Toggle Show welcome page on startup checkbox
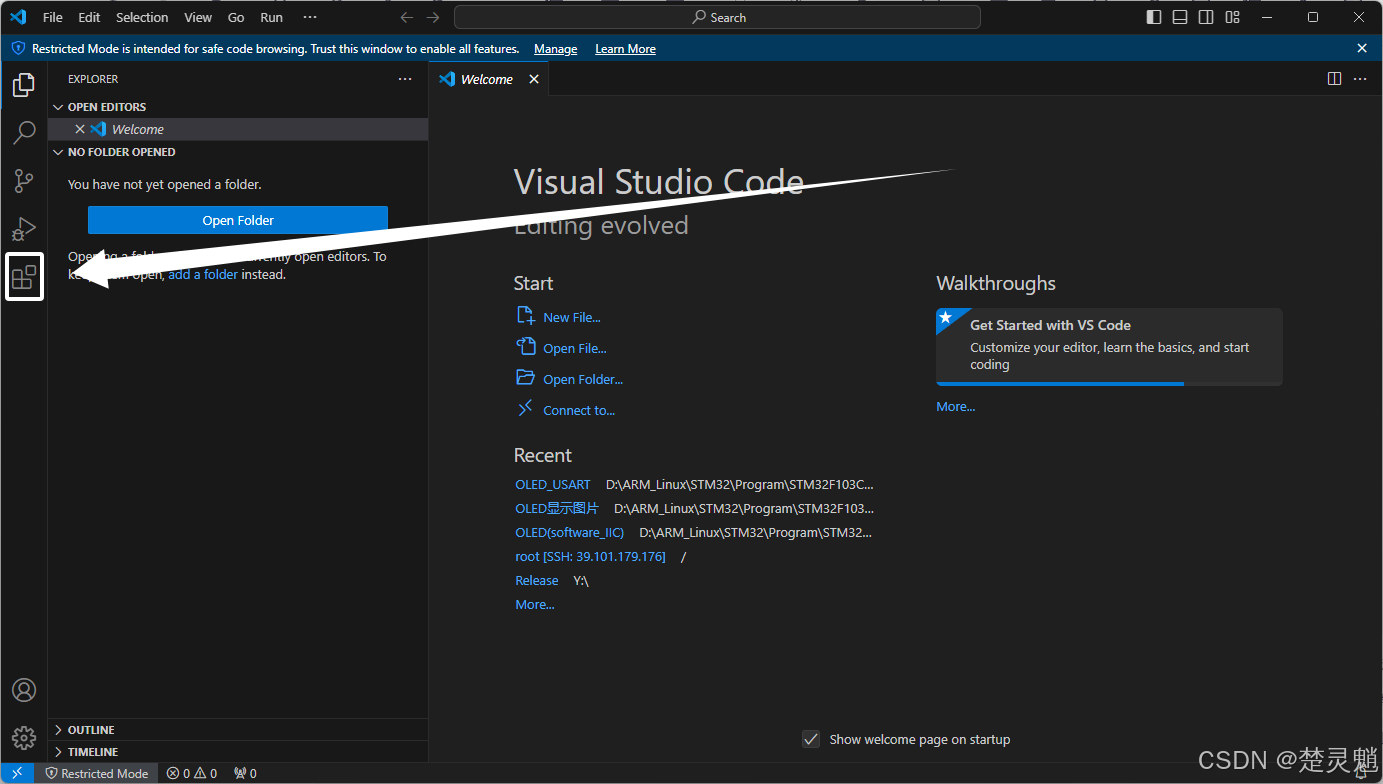This screenshot has height=784, width=1383. [811, 739]
